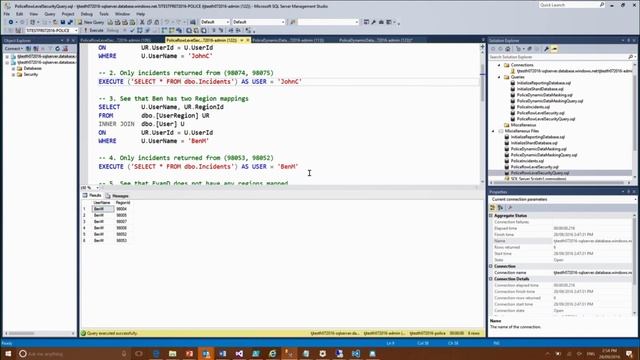Expand the Databases folder in Object Explorer
Viewport: 640px width, 360px height.
[x=13, y=69]
